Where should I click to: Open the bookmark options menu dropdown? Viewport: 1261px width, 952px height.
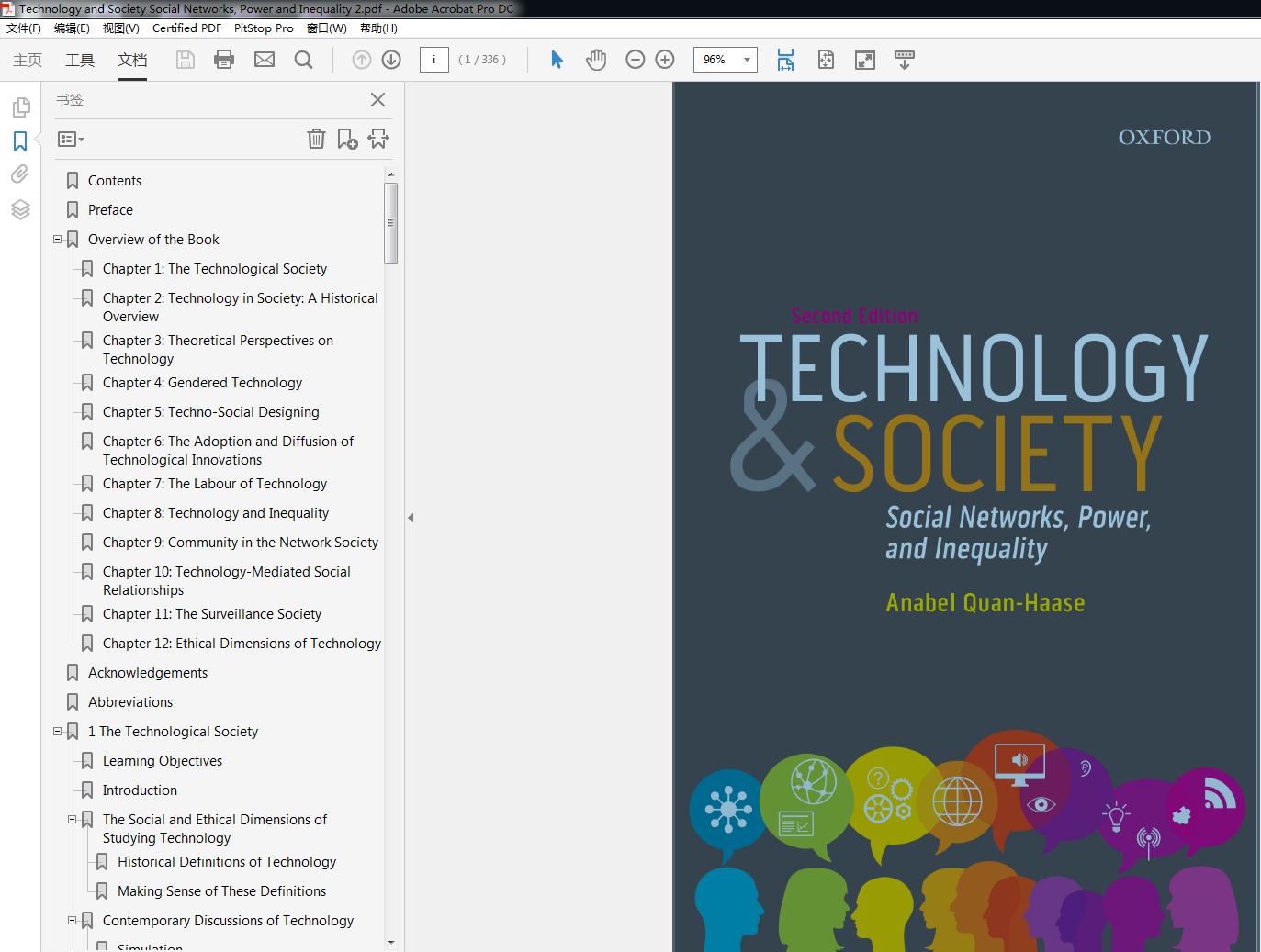pos(71,140)
